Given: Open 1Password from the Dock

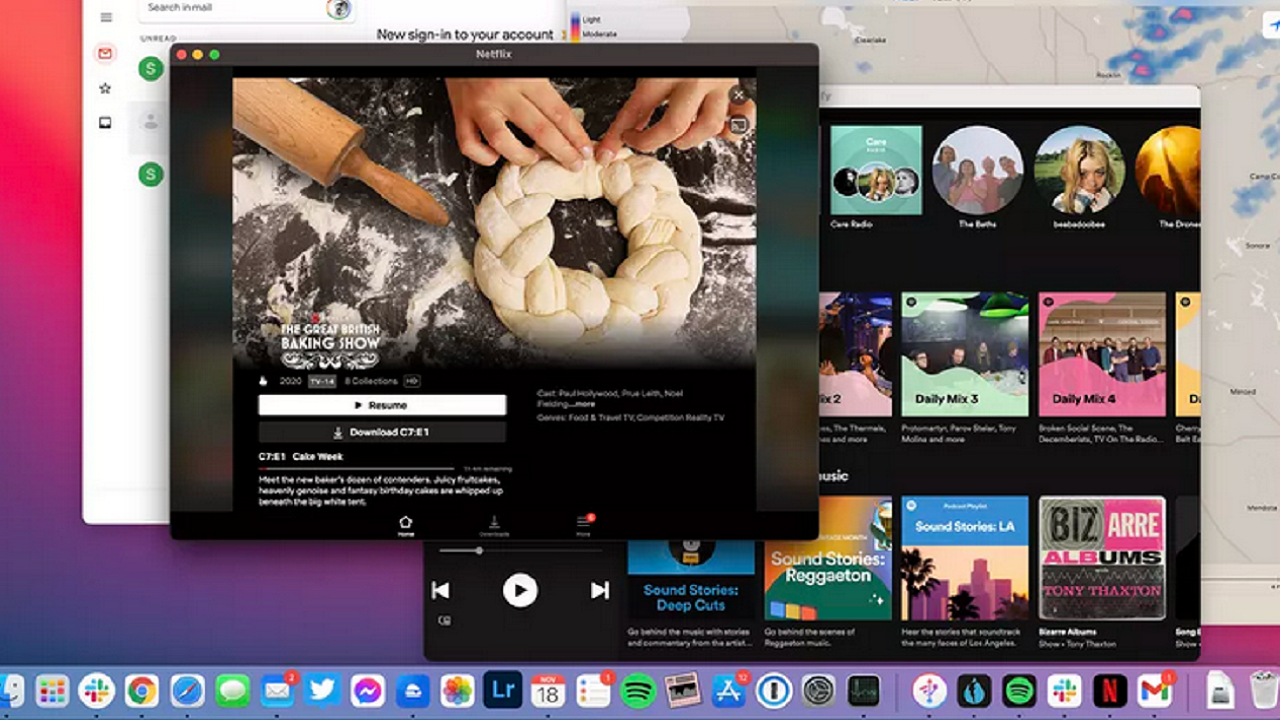Looking at the screenshot, I should [773, 690].
